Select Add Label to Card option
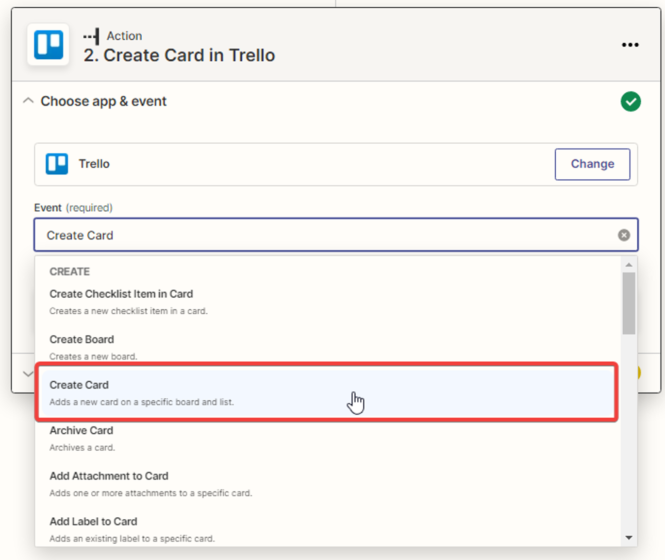Image resolution: width=665 pixels, height=560 pixels. pos(93,522)
